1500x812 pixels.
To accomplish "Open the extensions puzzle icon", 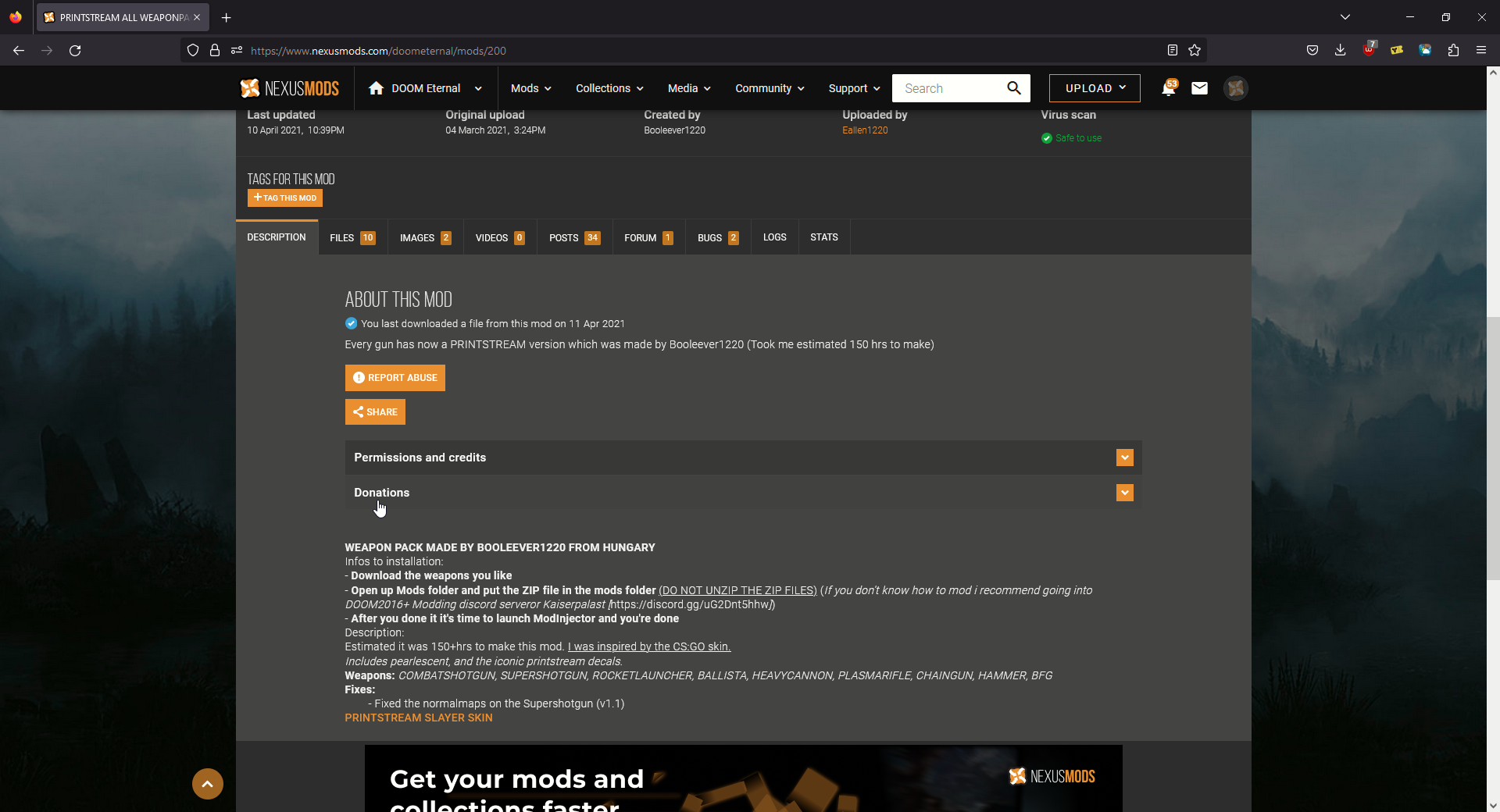I will pos(1453,51).
